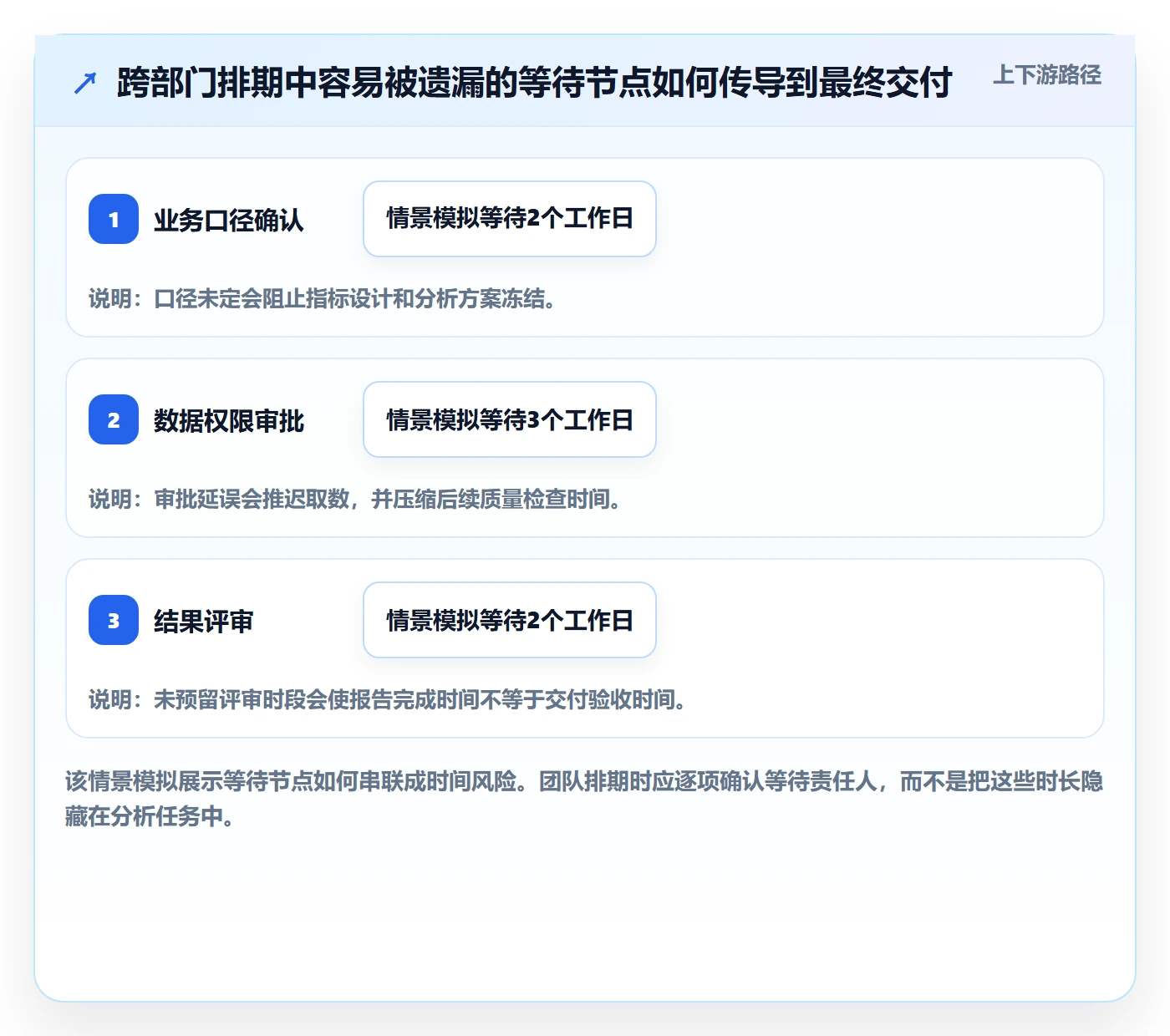The image size is (1170, 1036).
Task: Click the blue step number 2 badge
Action: 114,419
